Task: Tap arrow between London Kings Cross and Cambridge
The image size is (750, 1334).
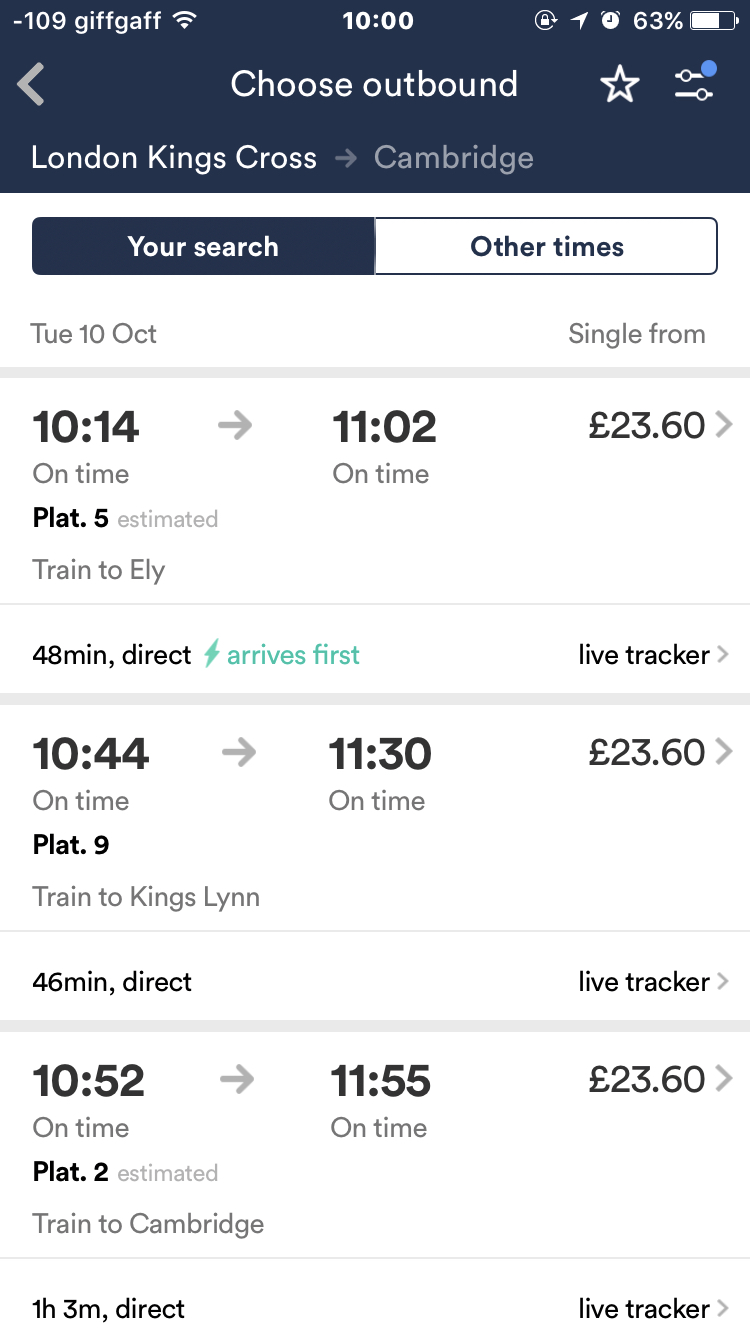Action: (346, 158)
